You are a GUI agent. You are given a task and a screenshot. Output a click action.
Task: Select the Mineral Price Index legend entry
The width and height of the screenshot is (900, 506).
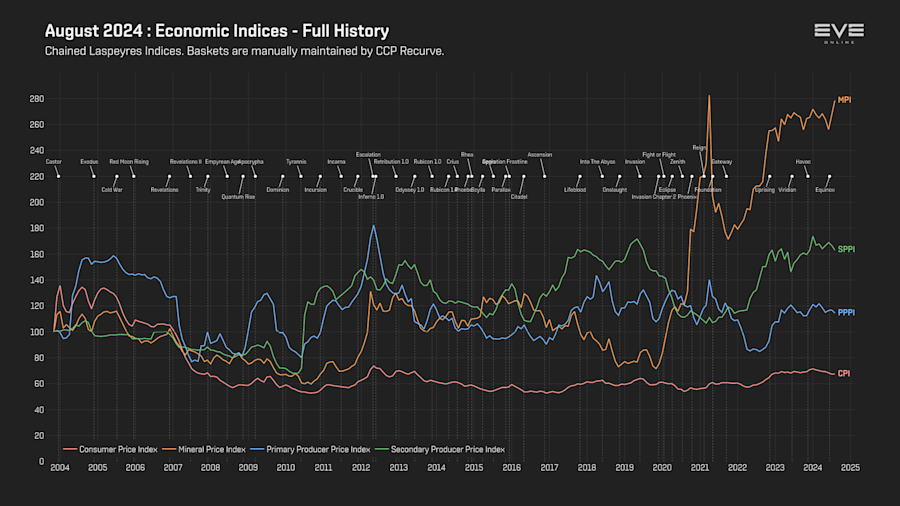coord(204,449)
